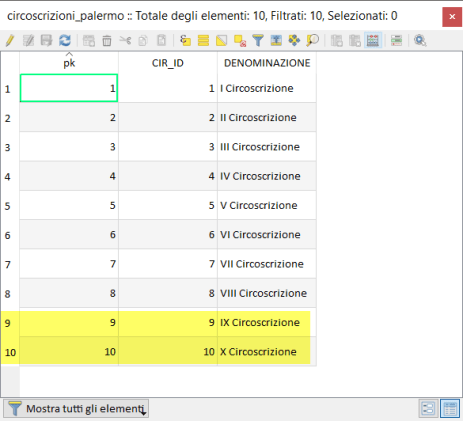Viewport: 463px width, 421px height.
Task: Click the Delete field icon
Action: (355, 41)
